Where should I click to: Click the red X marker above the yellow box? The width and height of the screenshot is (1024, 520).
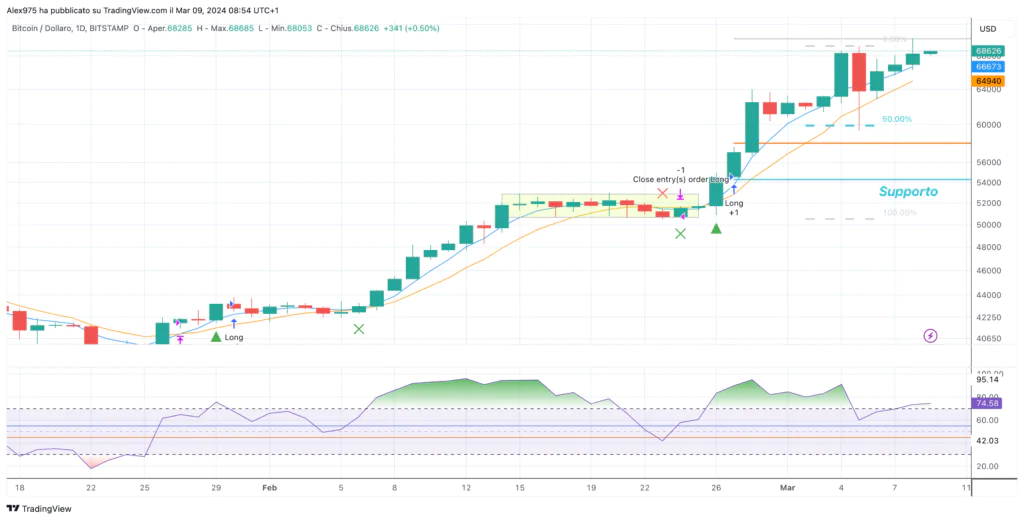[662, 193]
